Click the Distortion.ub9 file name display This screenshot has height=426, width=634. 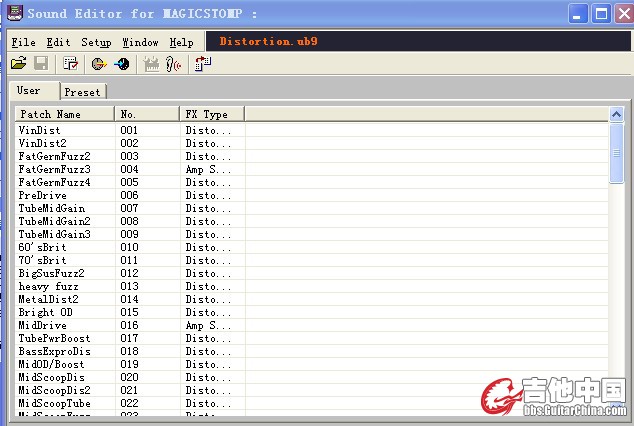268,41
